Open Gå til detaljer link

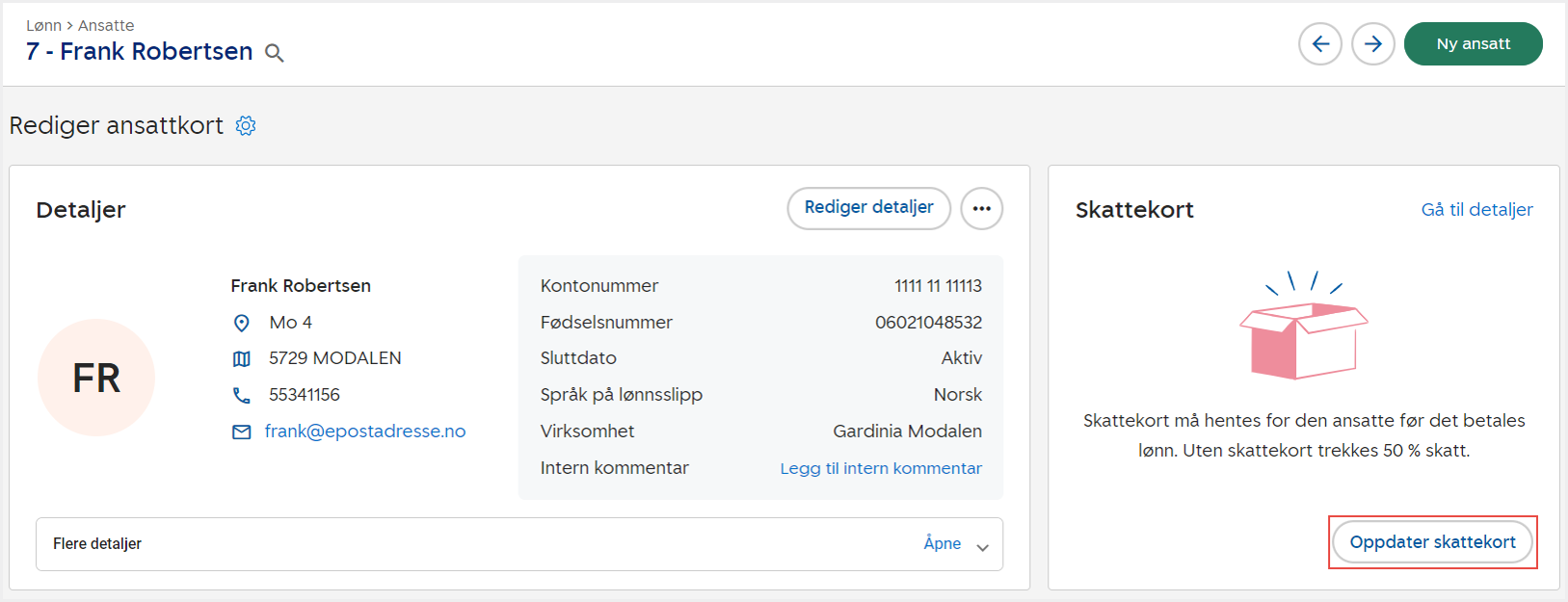(x=1476, y=210)
